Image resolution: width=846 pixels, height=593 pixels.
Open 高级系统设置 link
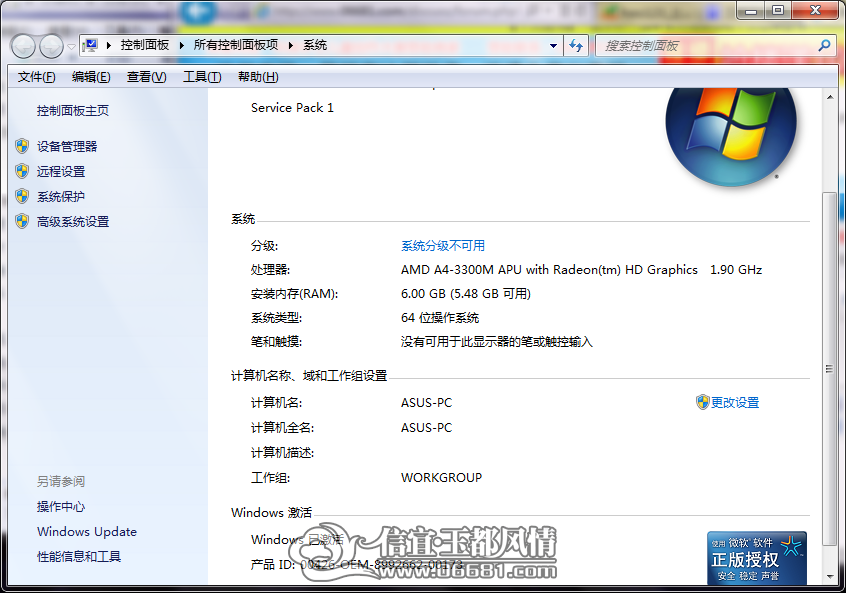73,222
